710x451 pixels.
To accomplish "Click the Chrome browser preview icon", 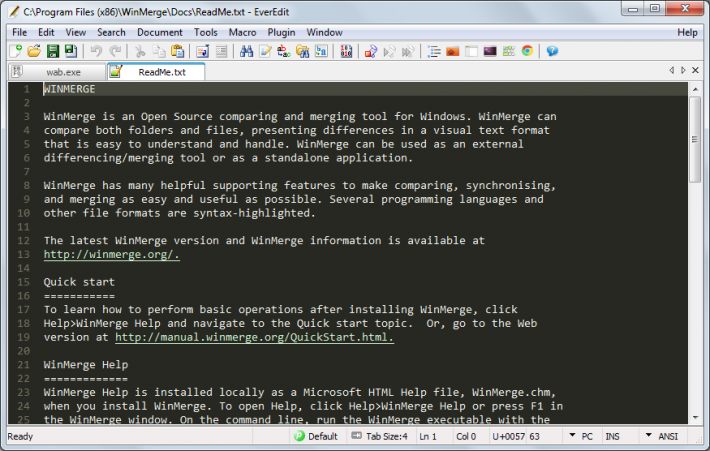I will tap(527, 51).
